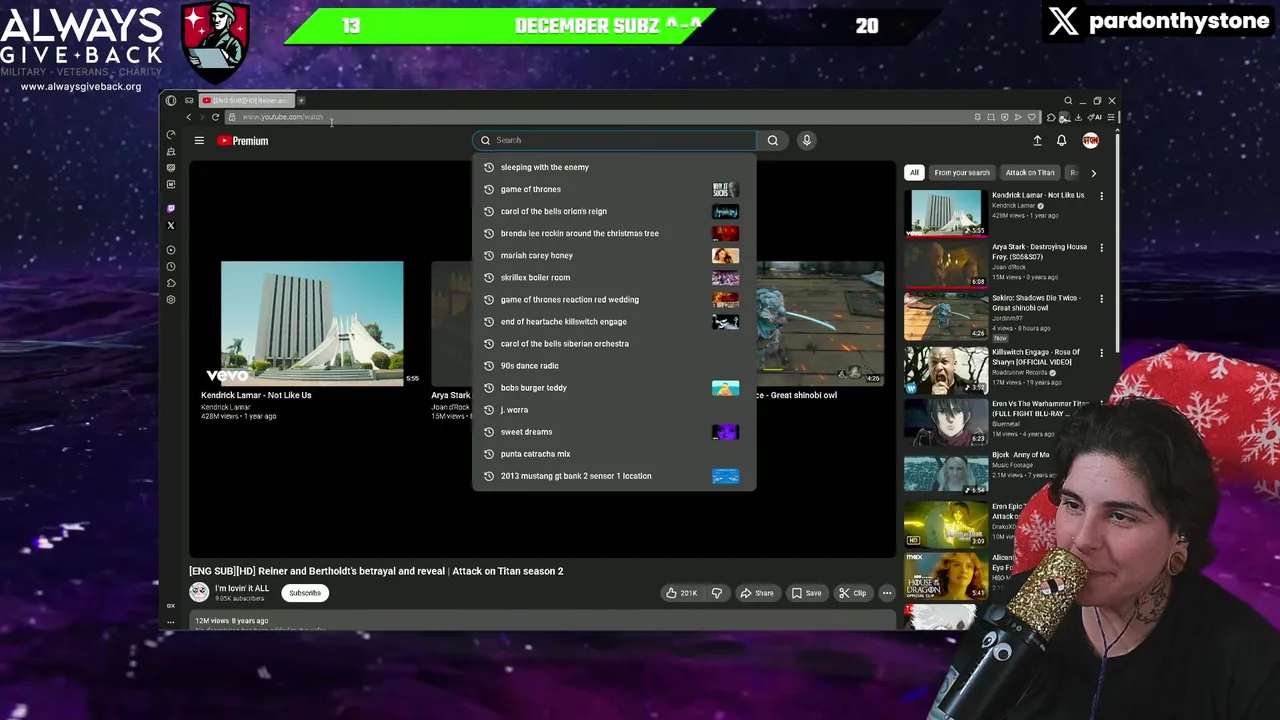The image size is (1280, 720).
Task: Open Kendrick Lamar endscreen thumbnail in player
Action: point(312,323)
